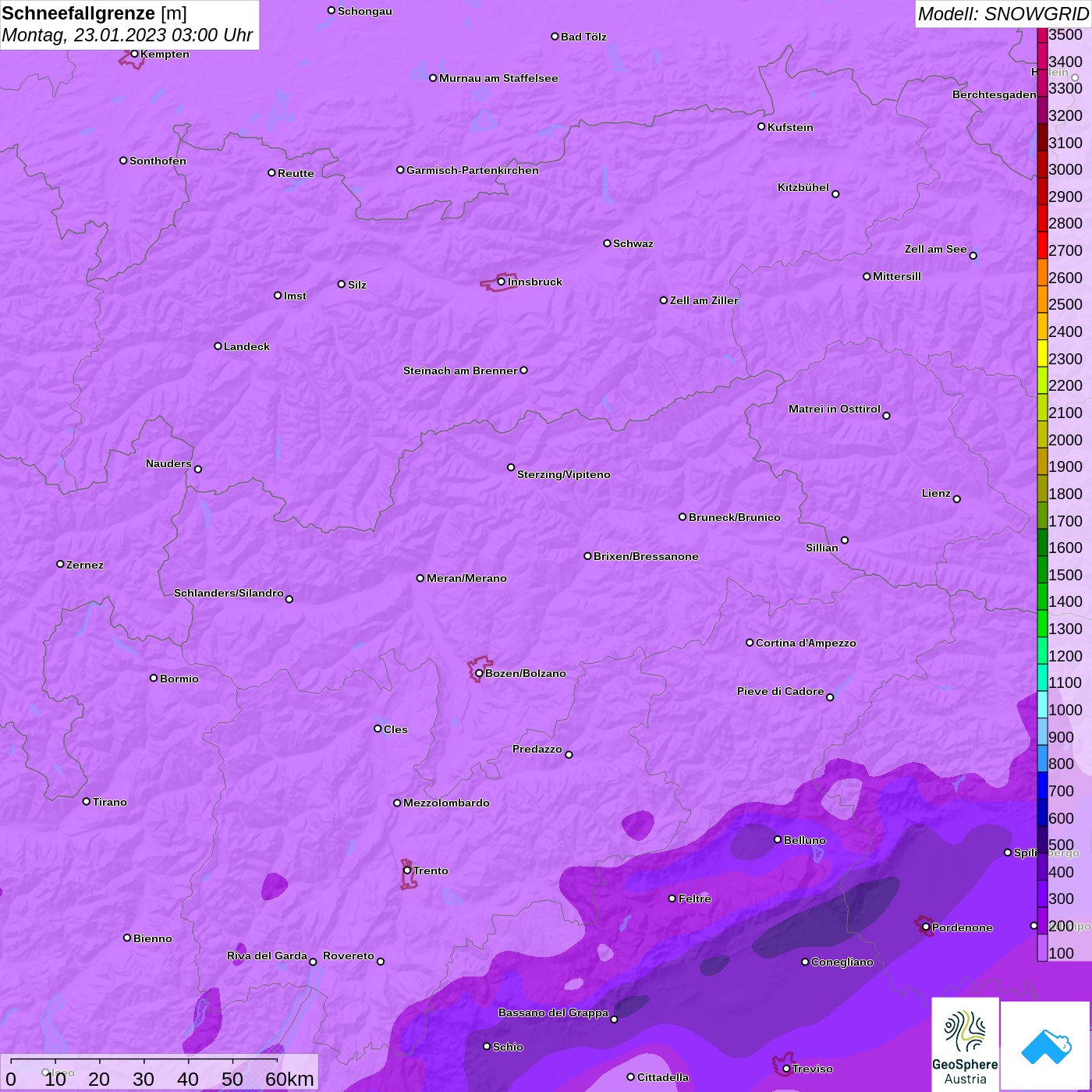Click the Treviso city marker
The height and width of the screenshot is (1092, 1092).
pos(786,1069)
